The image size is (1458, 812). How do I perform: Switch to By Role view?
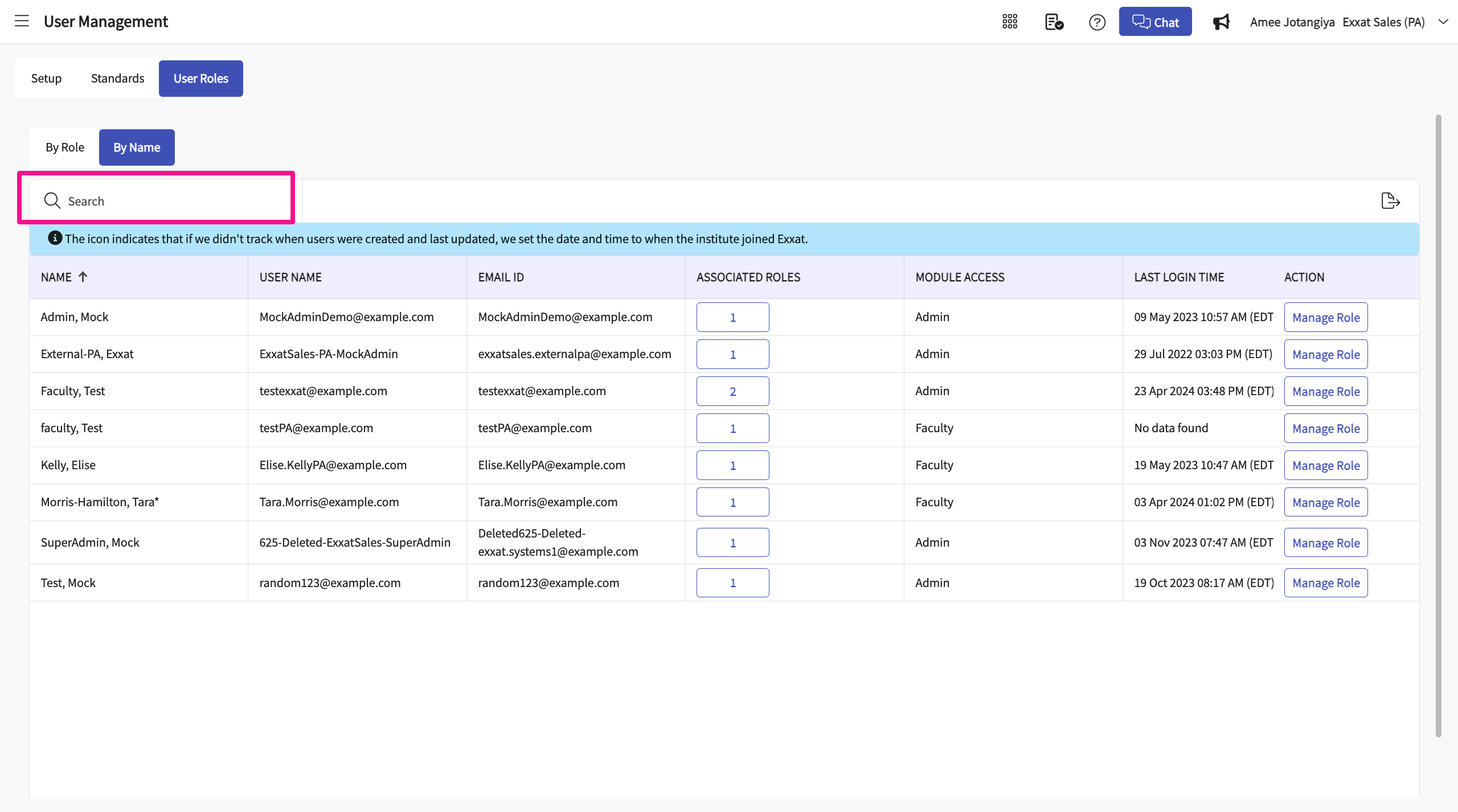[x=65, y=147]
